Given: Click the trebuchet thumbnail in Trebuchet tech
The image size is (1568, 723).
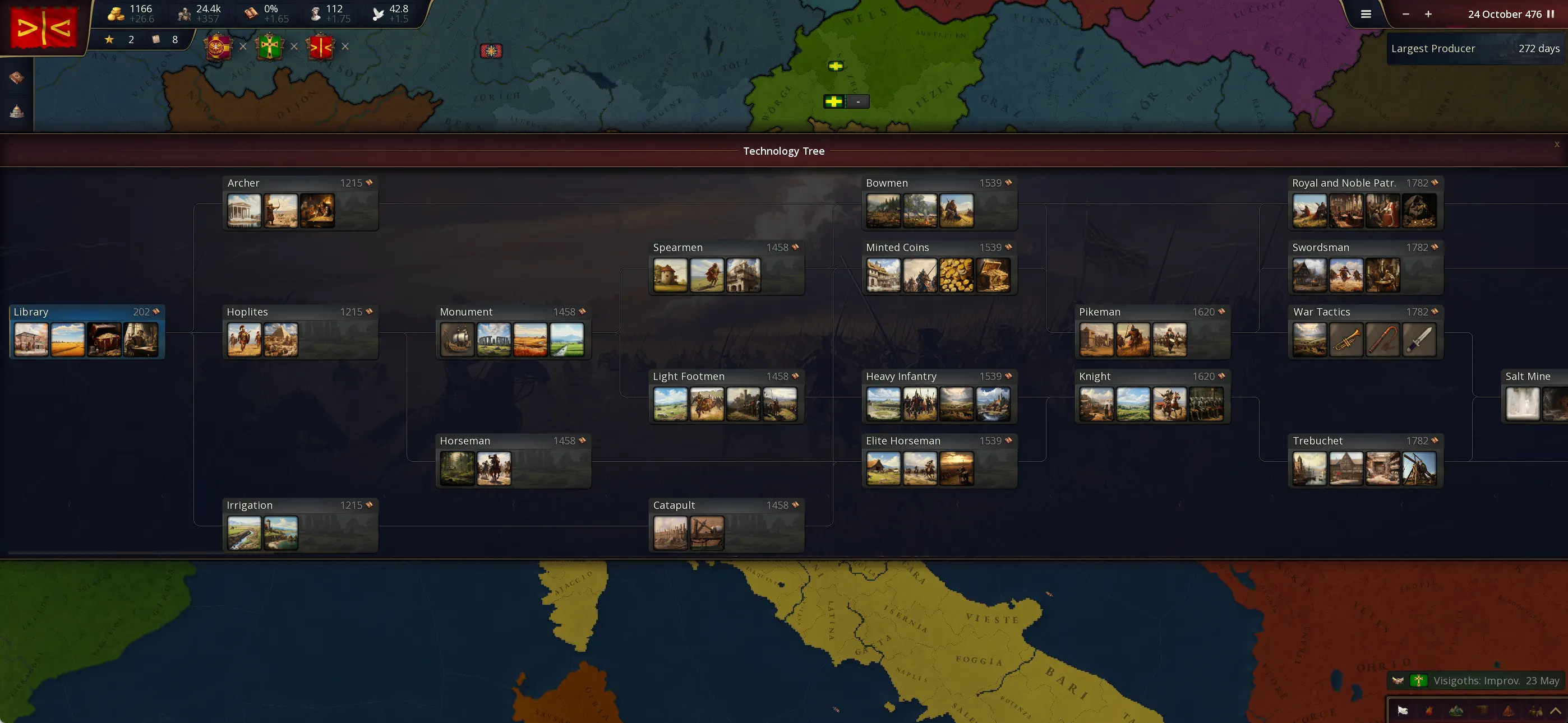Looking at the screenshot, I should [1419, 469].
